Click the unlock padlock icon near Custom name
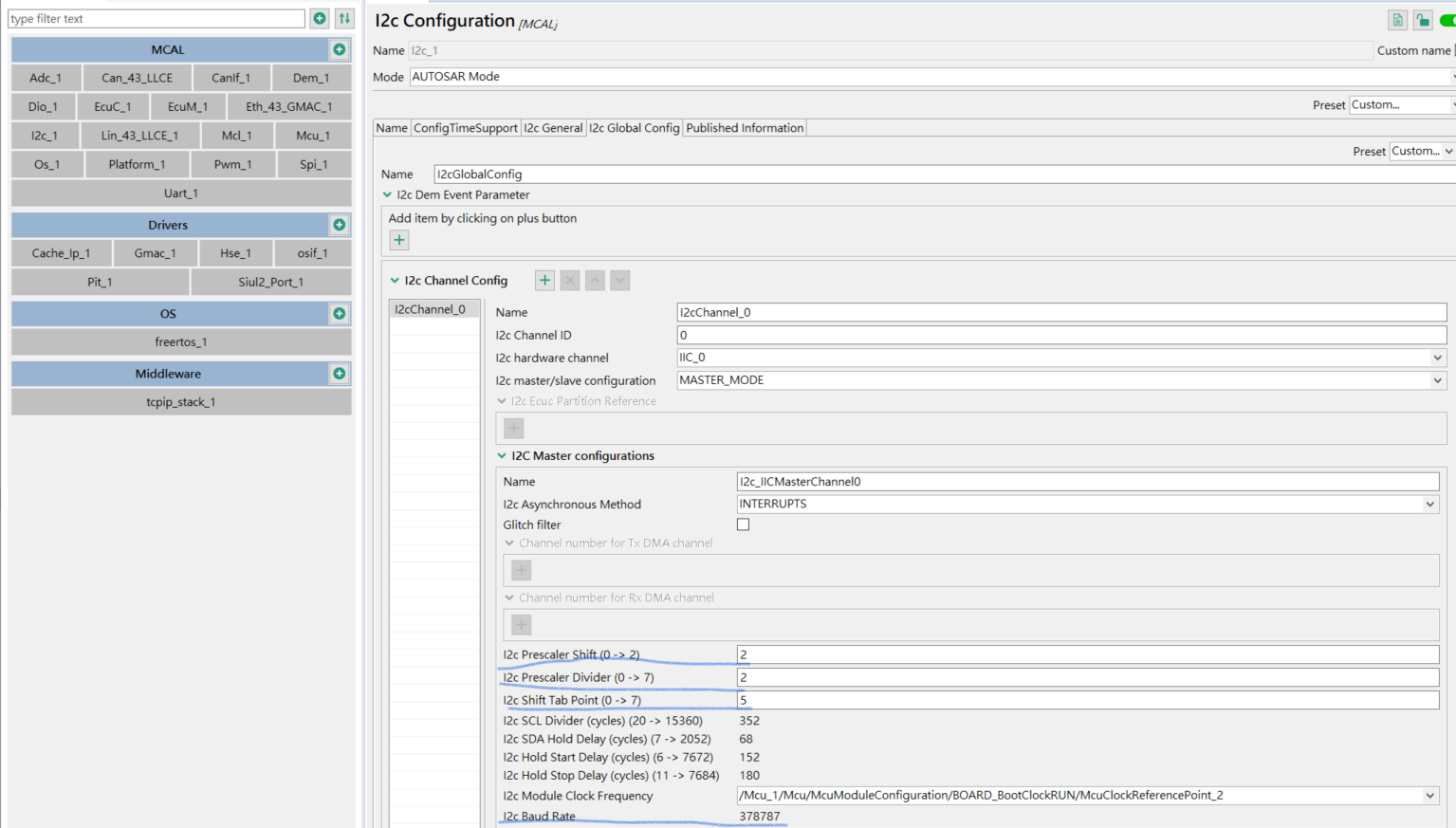Screen dimensions: 1456x828 pos(1422,19)
